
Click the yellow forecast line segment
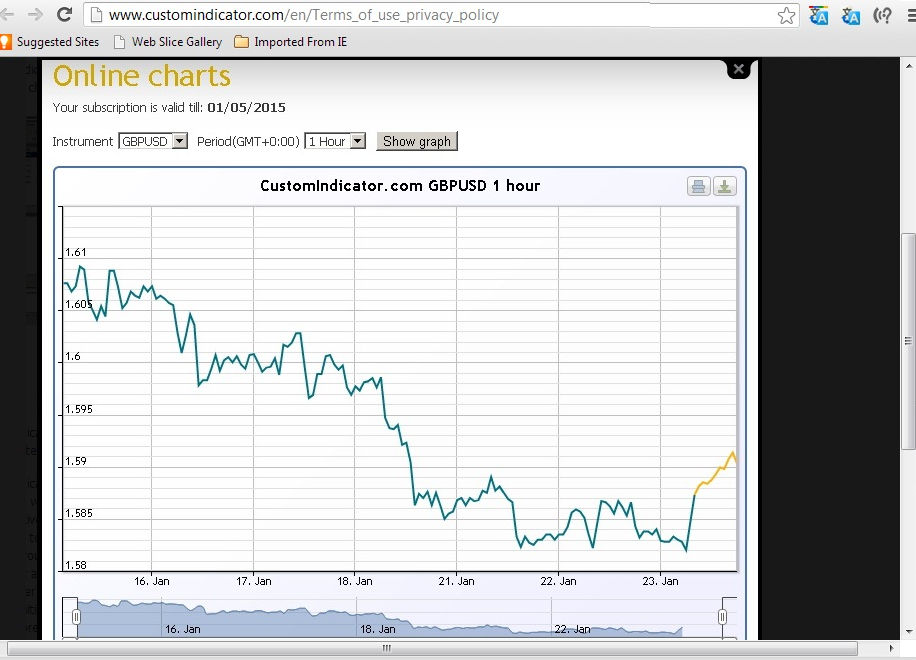(715, 474)
